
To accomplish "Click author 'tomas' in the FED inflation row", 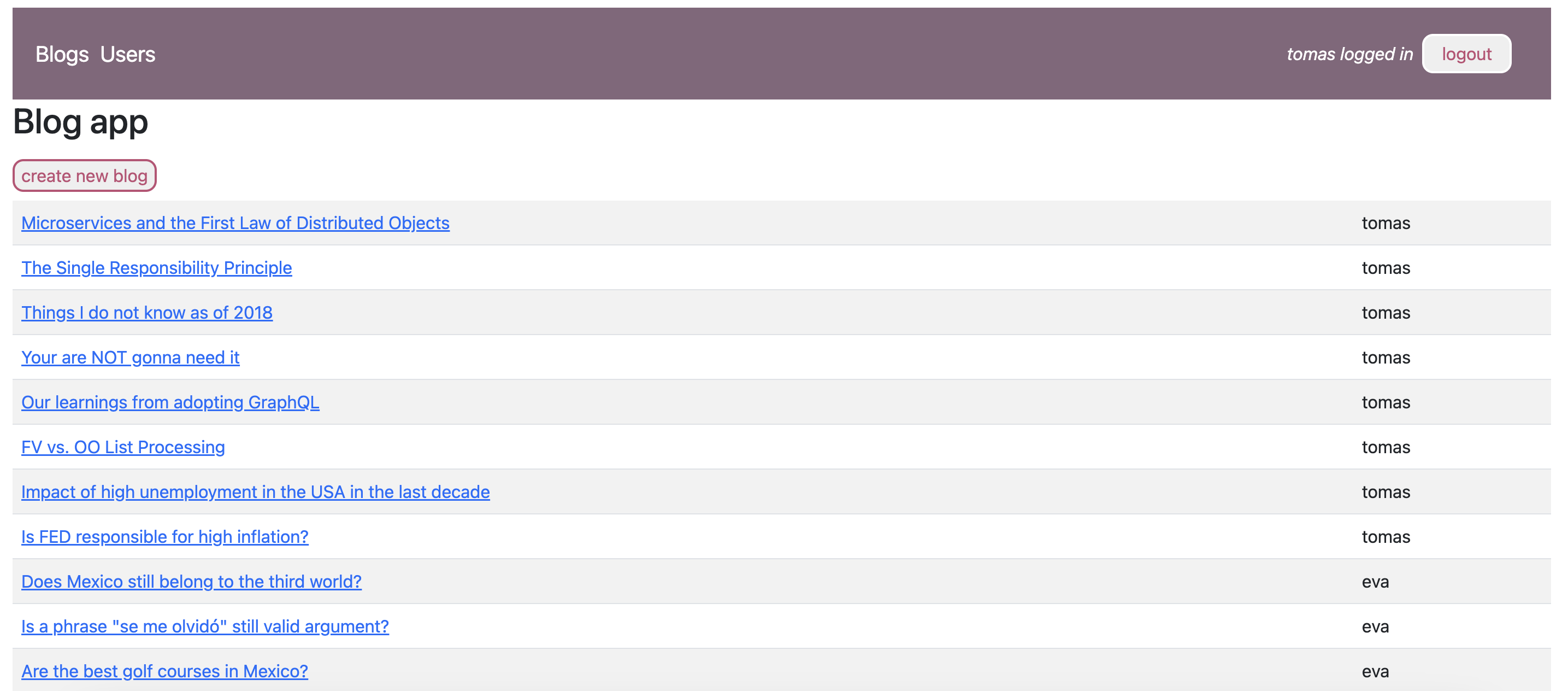I will point(1386,537).
